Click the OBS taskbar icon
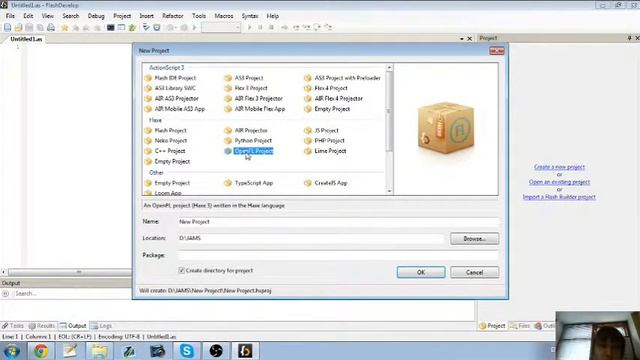640x360 pixels. (x=216, y=351)
